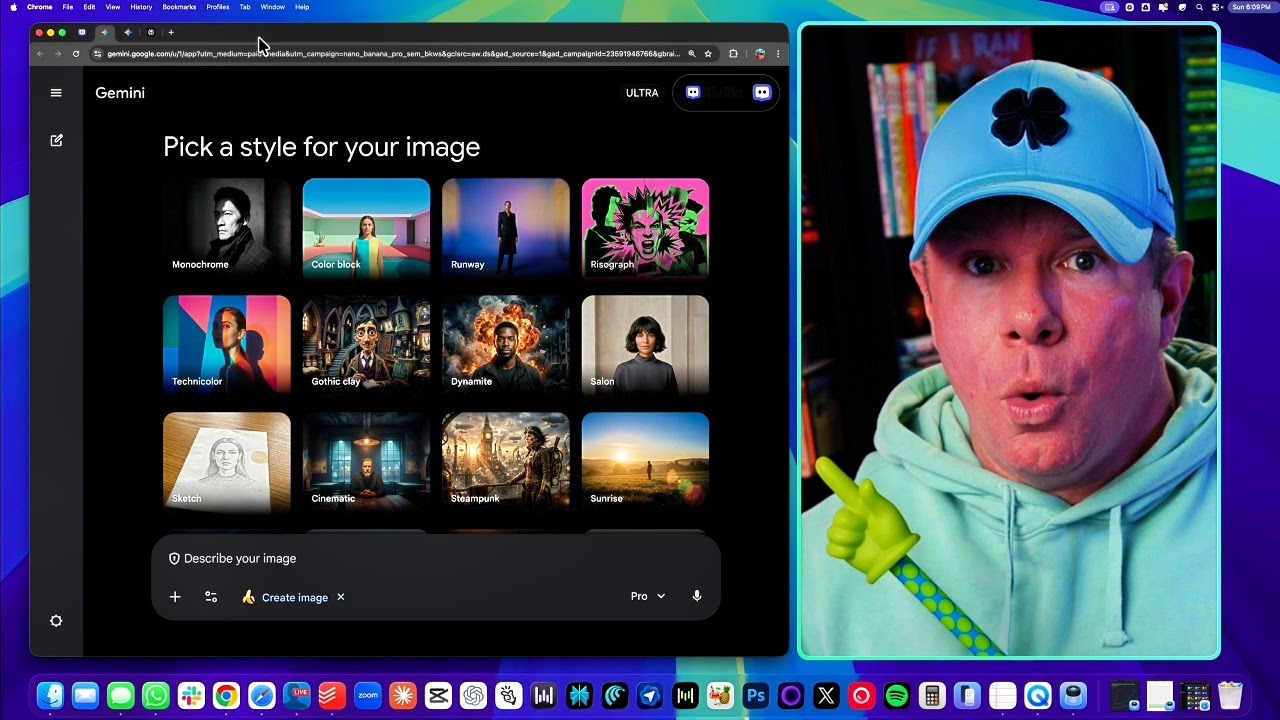
Task: Open the Window menu
Action: [272, 7]
